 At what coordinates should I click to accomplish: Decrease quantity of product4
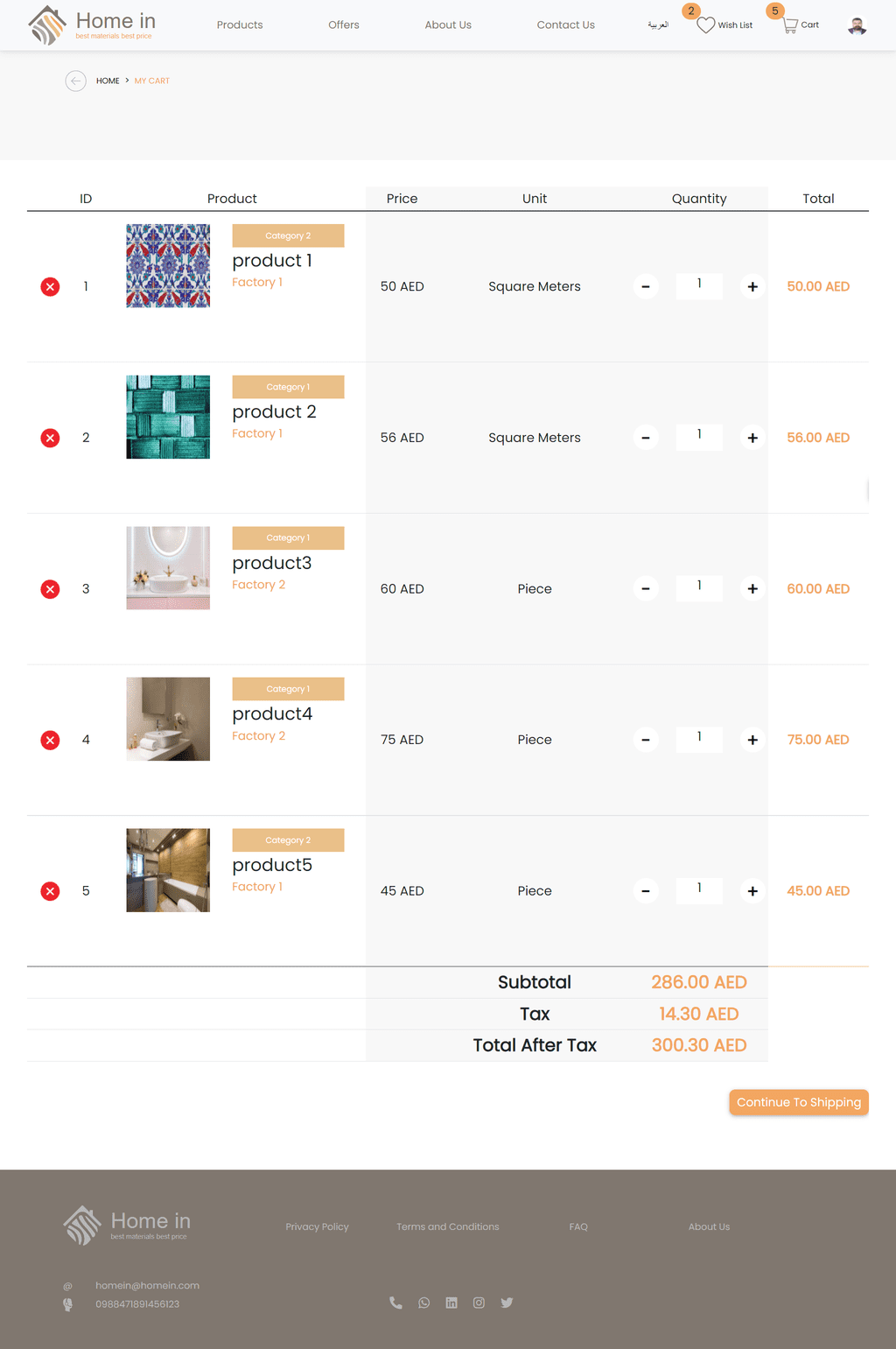click(646, 741)
